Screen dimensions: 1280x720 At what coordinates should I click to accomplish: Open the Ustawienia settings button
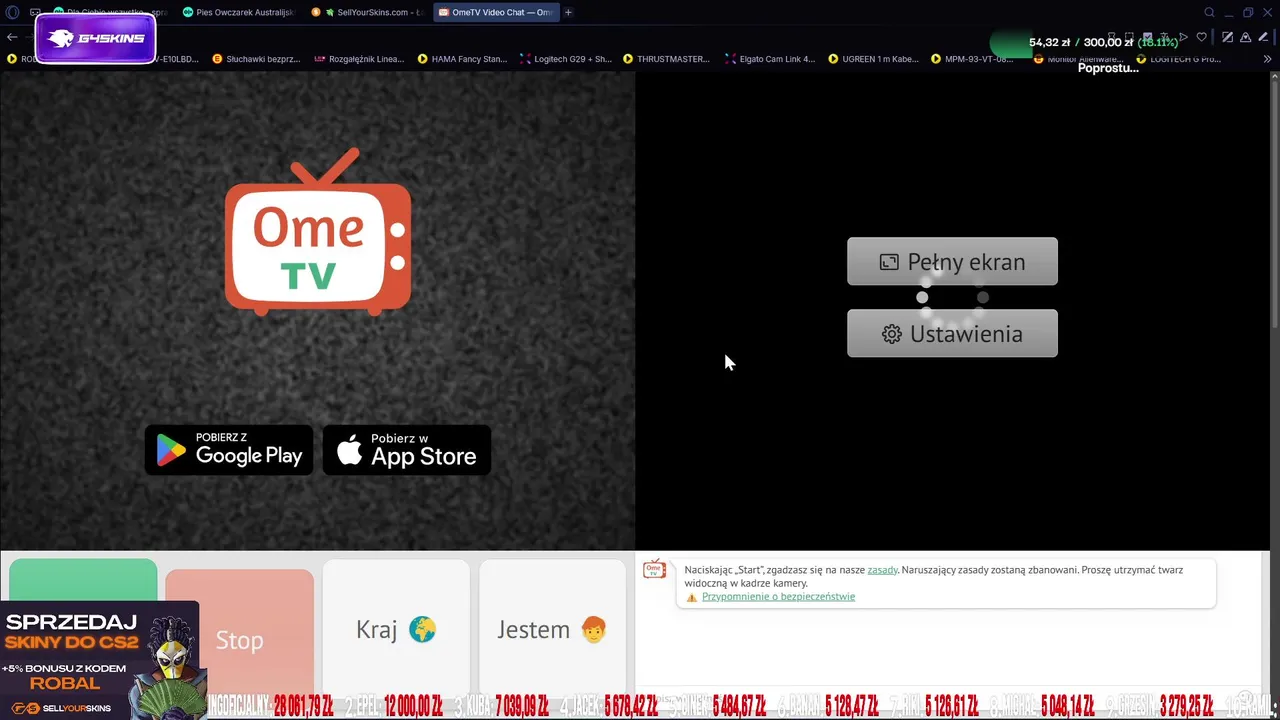(952, 333)
